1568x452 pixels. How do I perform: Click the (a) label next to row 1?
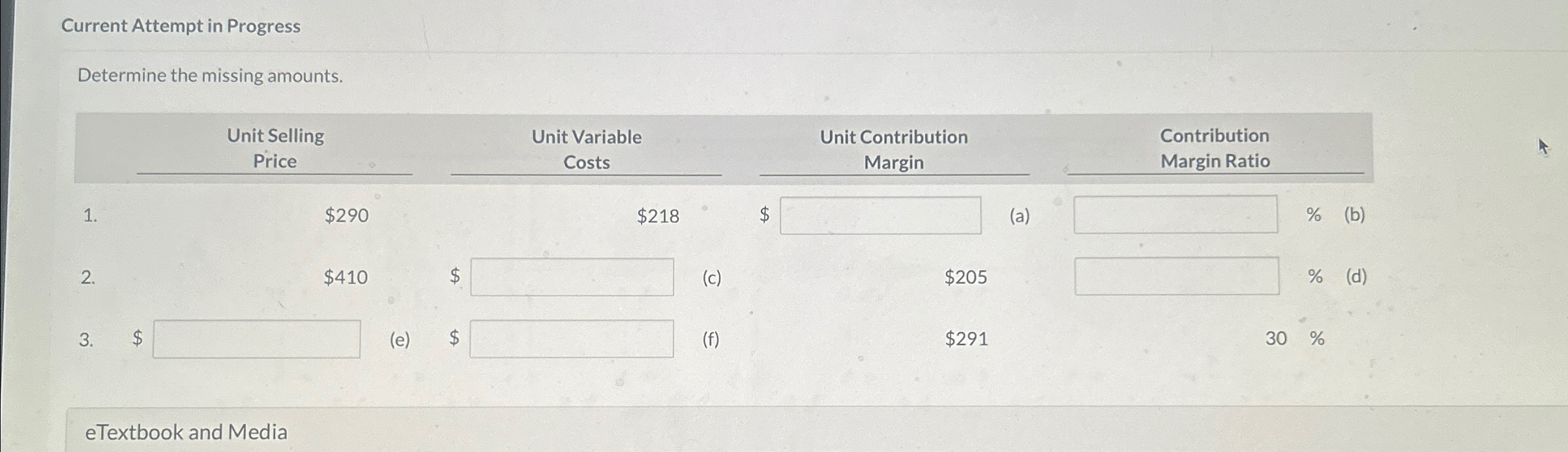click(1018, 216)
